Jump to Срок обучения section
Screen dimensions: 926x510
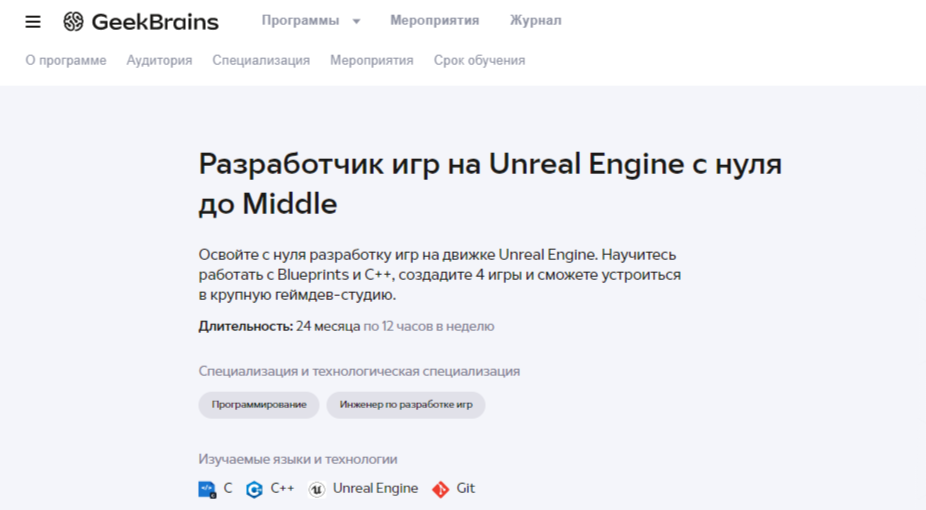[x=480, y=60]
